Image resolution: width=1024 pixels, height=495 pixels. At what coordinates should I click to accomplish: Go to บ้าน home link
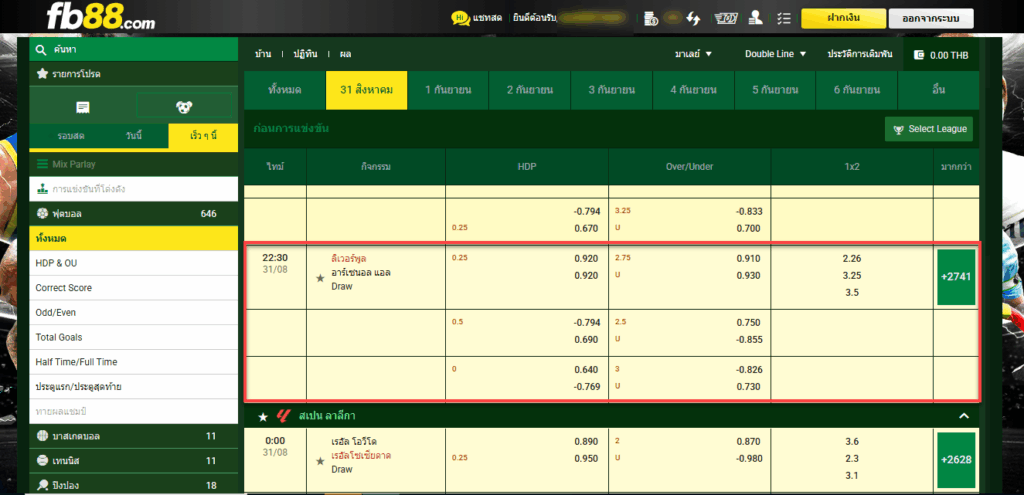click(263, 54)
